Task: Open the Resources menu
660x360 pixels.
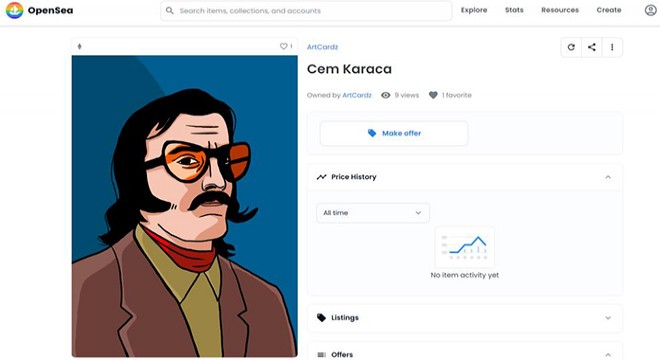Action: pos(560,10)
